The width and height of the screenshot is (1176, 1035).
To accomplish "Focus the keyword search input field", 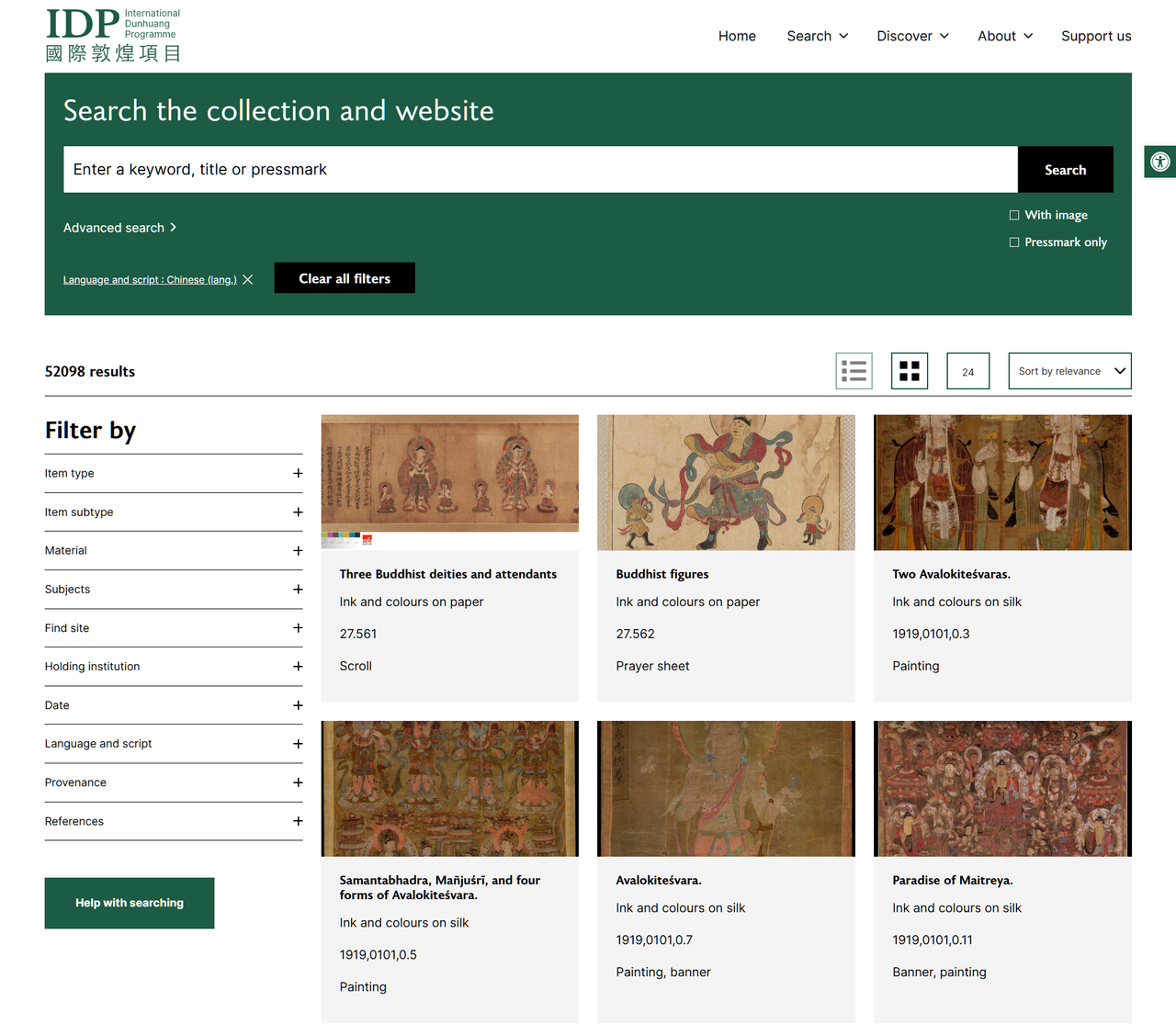I will (x=540, y=170).
